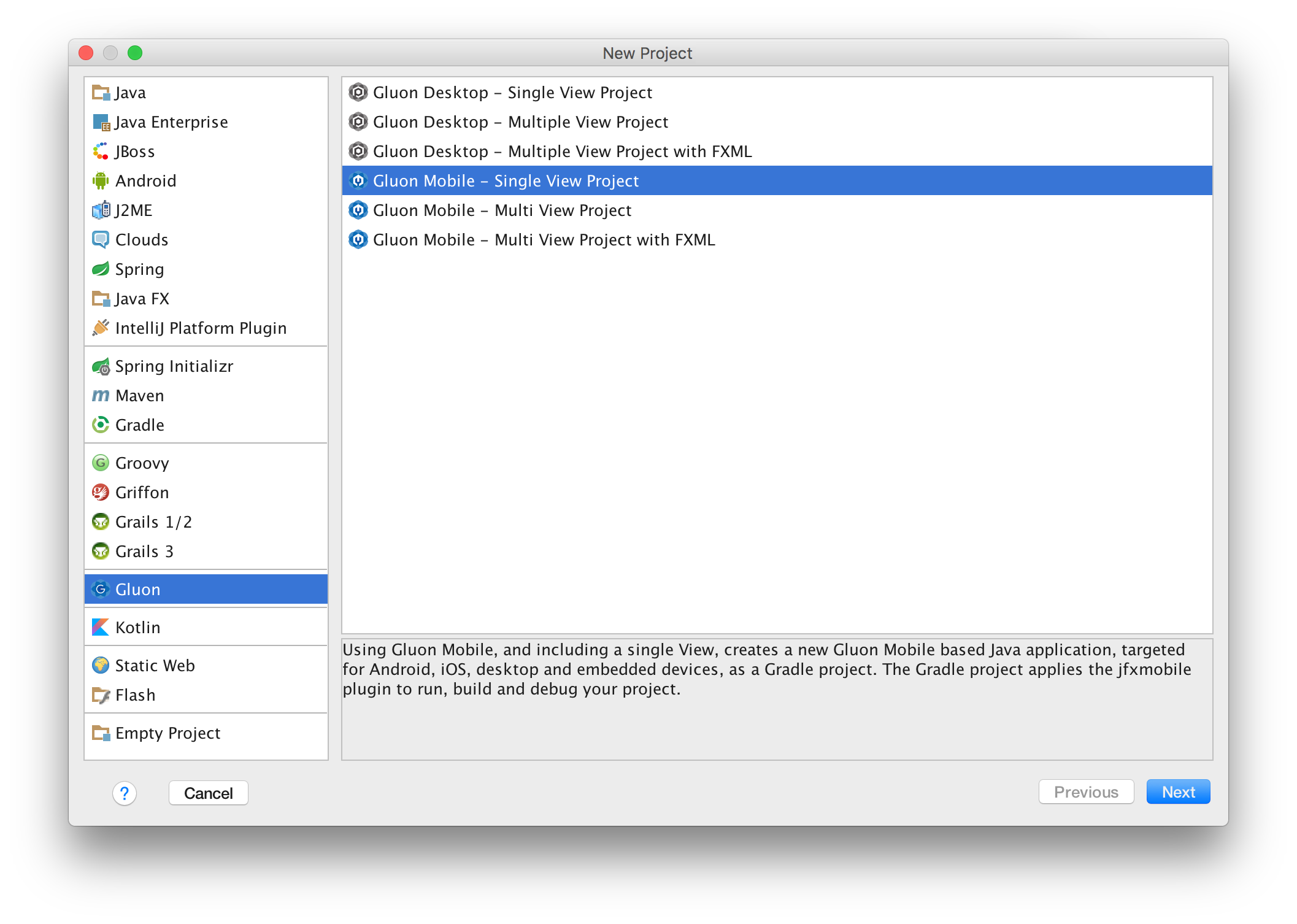Click the Previous button
The width and height of the screenshot is (1297, 924).
click(1086, 792)
